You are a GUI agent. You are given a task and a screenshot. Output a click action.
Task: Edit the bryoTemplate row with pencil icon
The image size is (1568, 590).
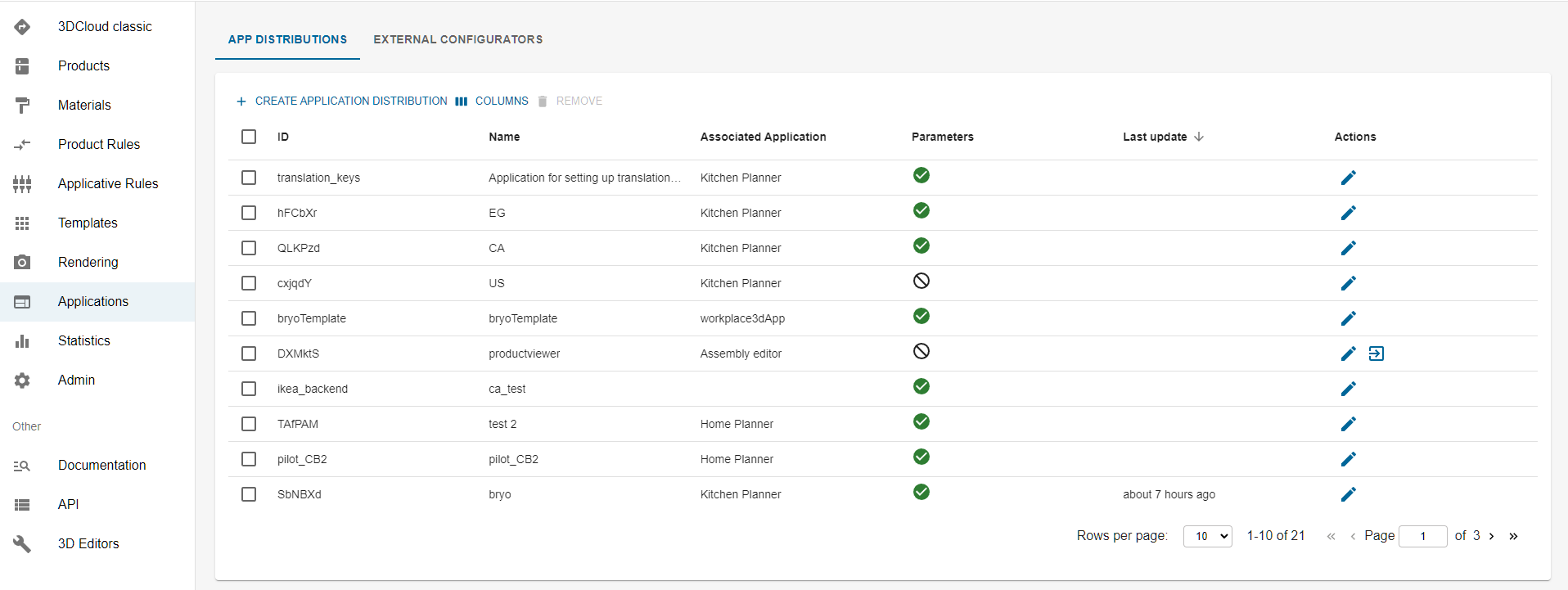click(x=1349, y=318)
